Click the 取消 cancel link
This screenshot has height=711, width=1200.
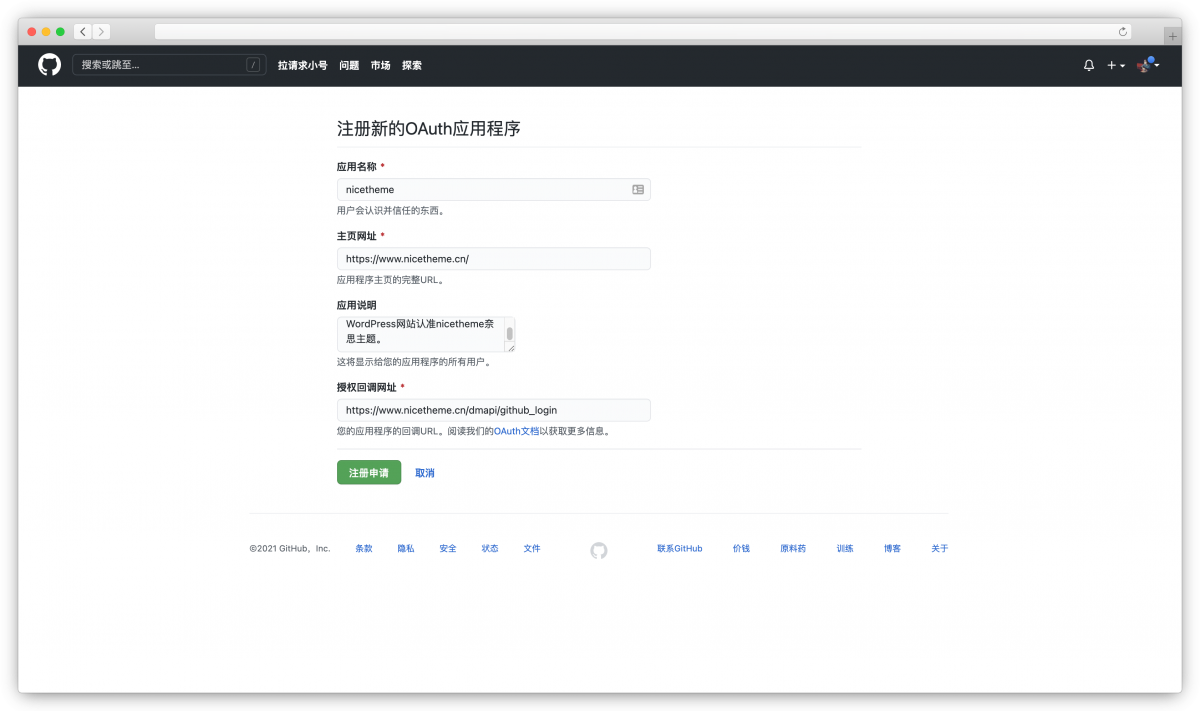[425, 473]
